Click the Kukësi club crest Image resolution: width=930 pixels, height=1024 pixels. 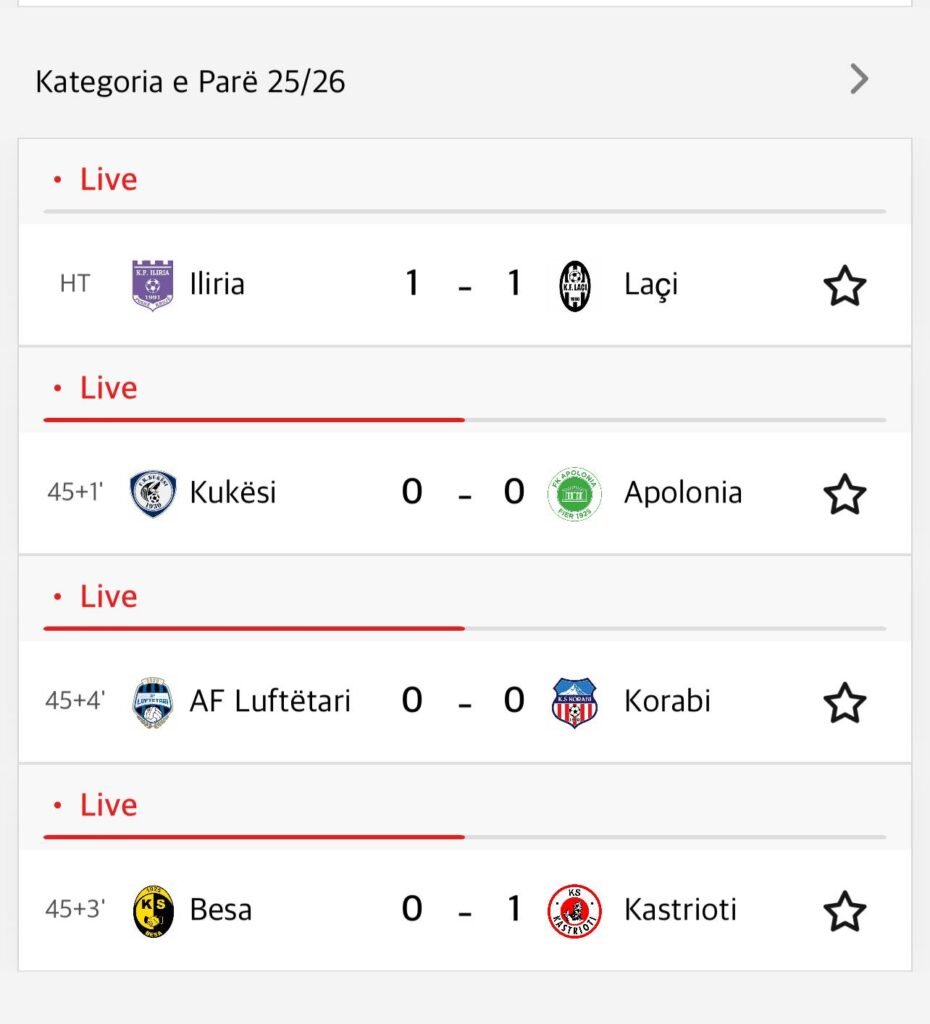click(153, 493)
